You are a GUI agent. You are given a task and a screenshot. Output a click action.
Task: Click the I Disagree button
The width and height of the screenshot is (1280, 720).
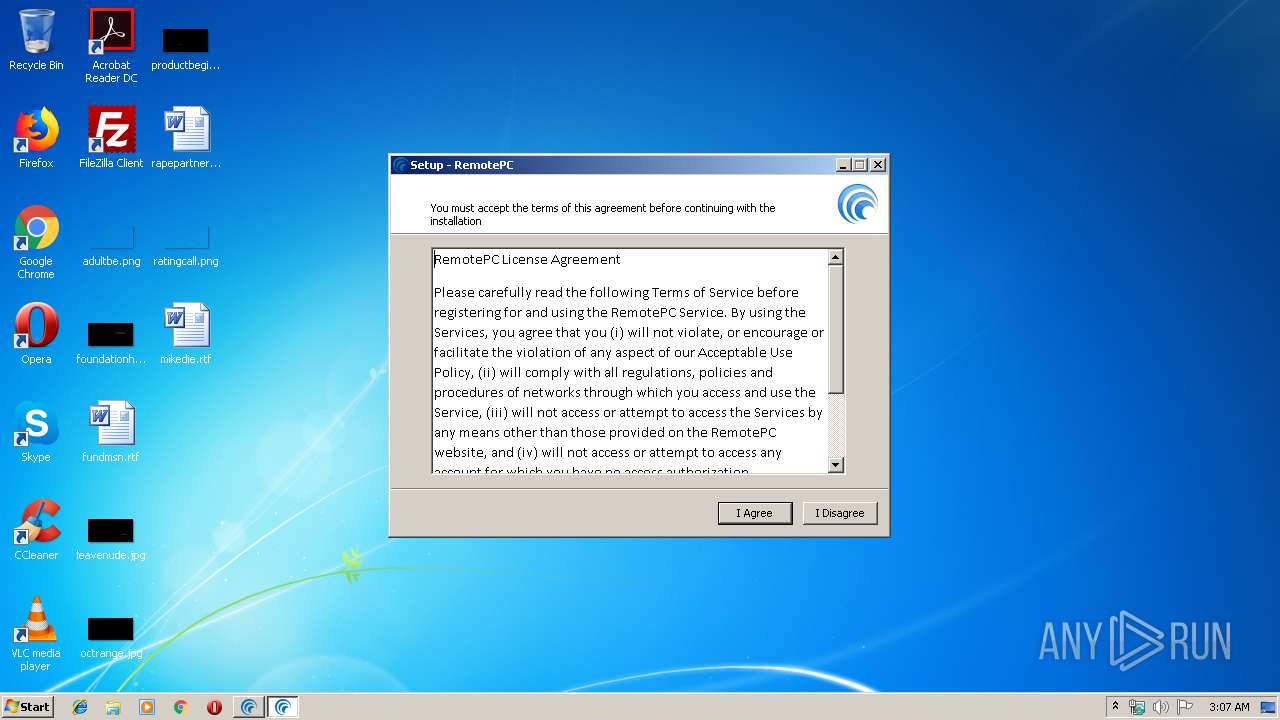tap(840, 513)
